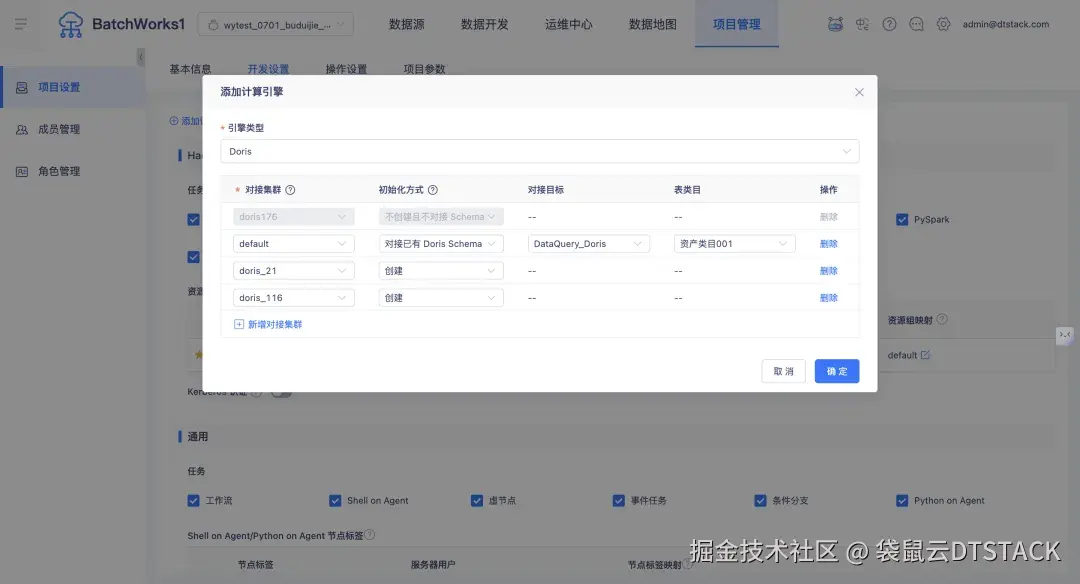1080x584 pixels.
Task: Open the doris_21 cluster dropdown
Action: (x=293, y=270)
